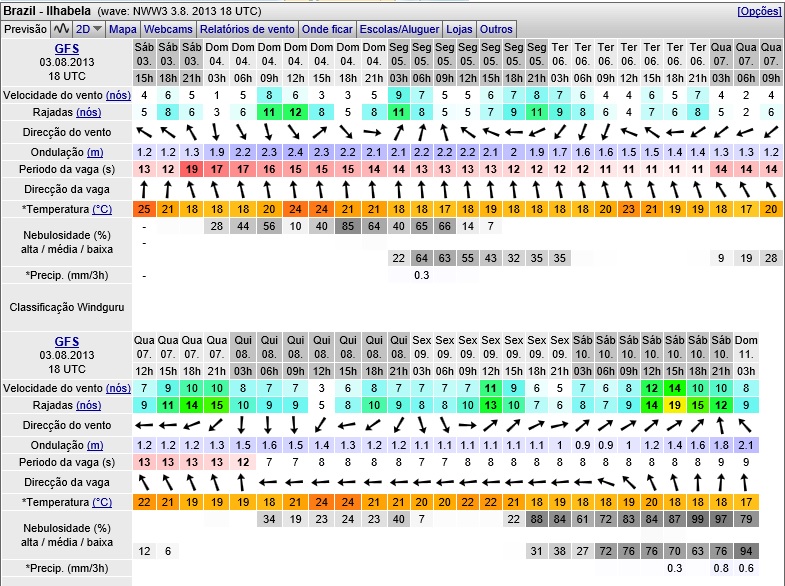Click (°C) link beside second *Temperatura row
The image size is (785, 586).
pos(102,502)
